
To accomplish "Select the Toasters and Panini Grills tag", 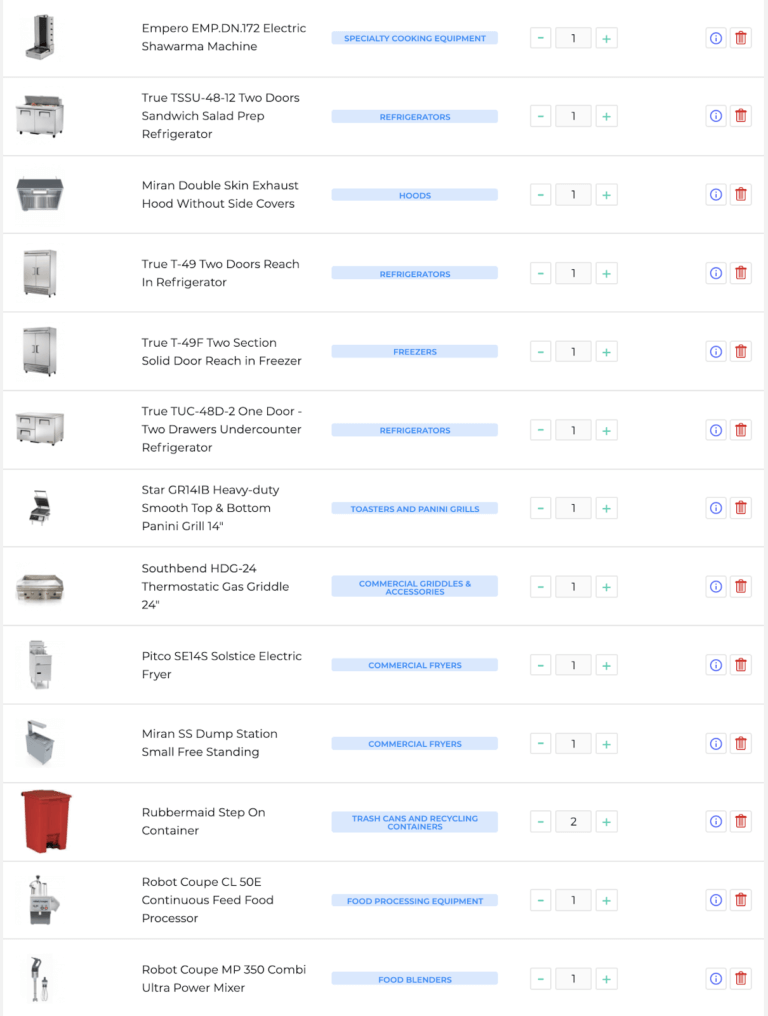I will point(415,509).
